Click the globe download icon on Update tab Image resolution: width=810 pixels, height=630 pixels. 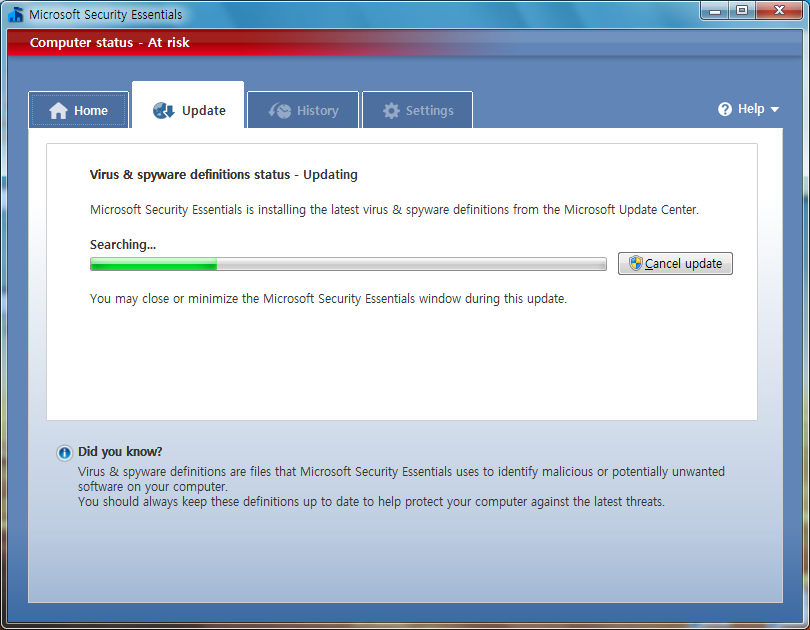click(164, 111)
